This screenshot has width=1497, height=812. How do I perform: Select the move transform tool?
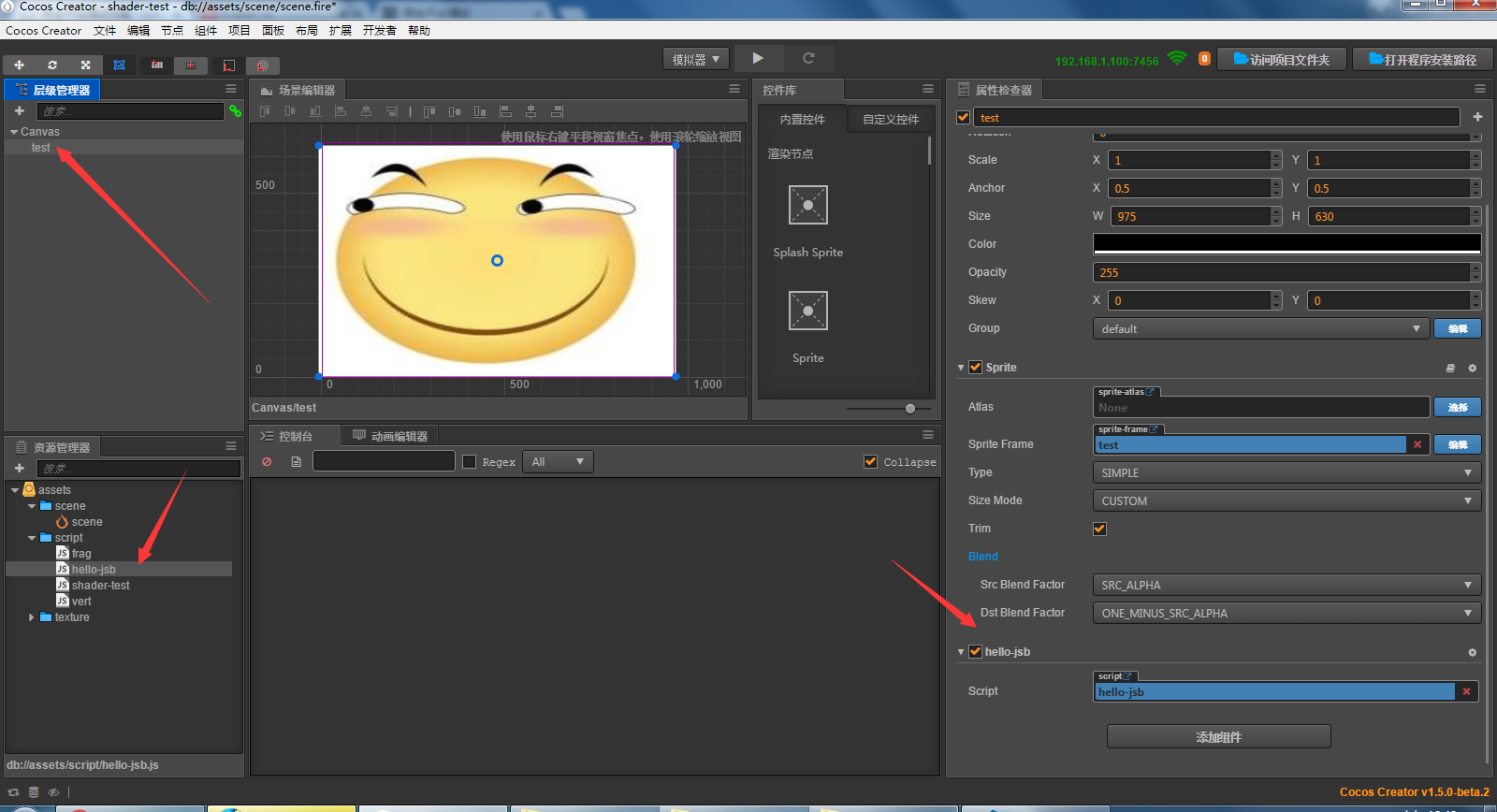(19, 65)
